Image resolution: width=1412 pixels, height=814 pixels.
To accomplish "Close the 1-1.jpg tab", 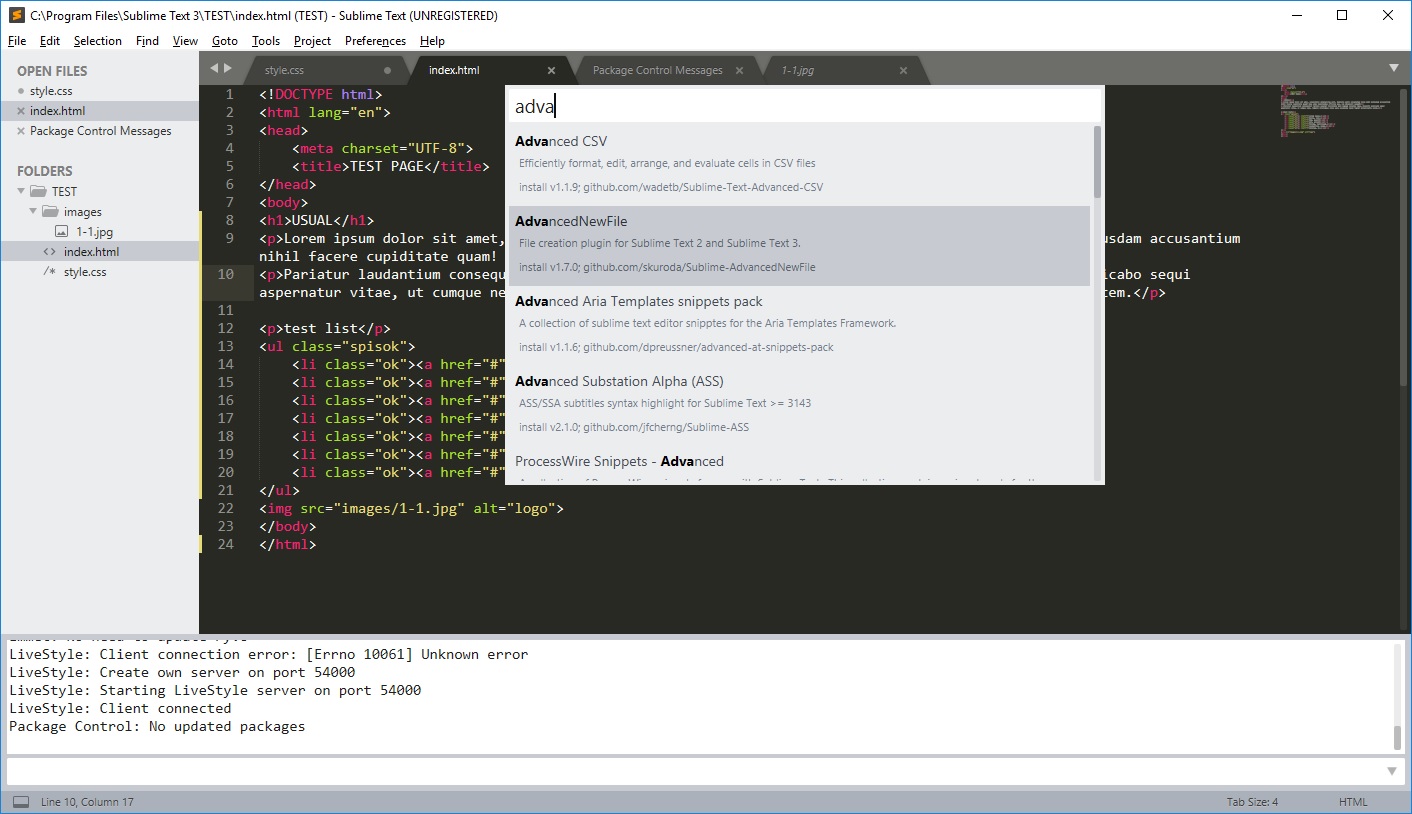I will point(903,70).
